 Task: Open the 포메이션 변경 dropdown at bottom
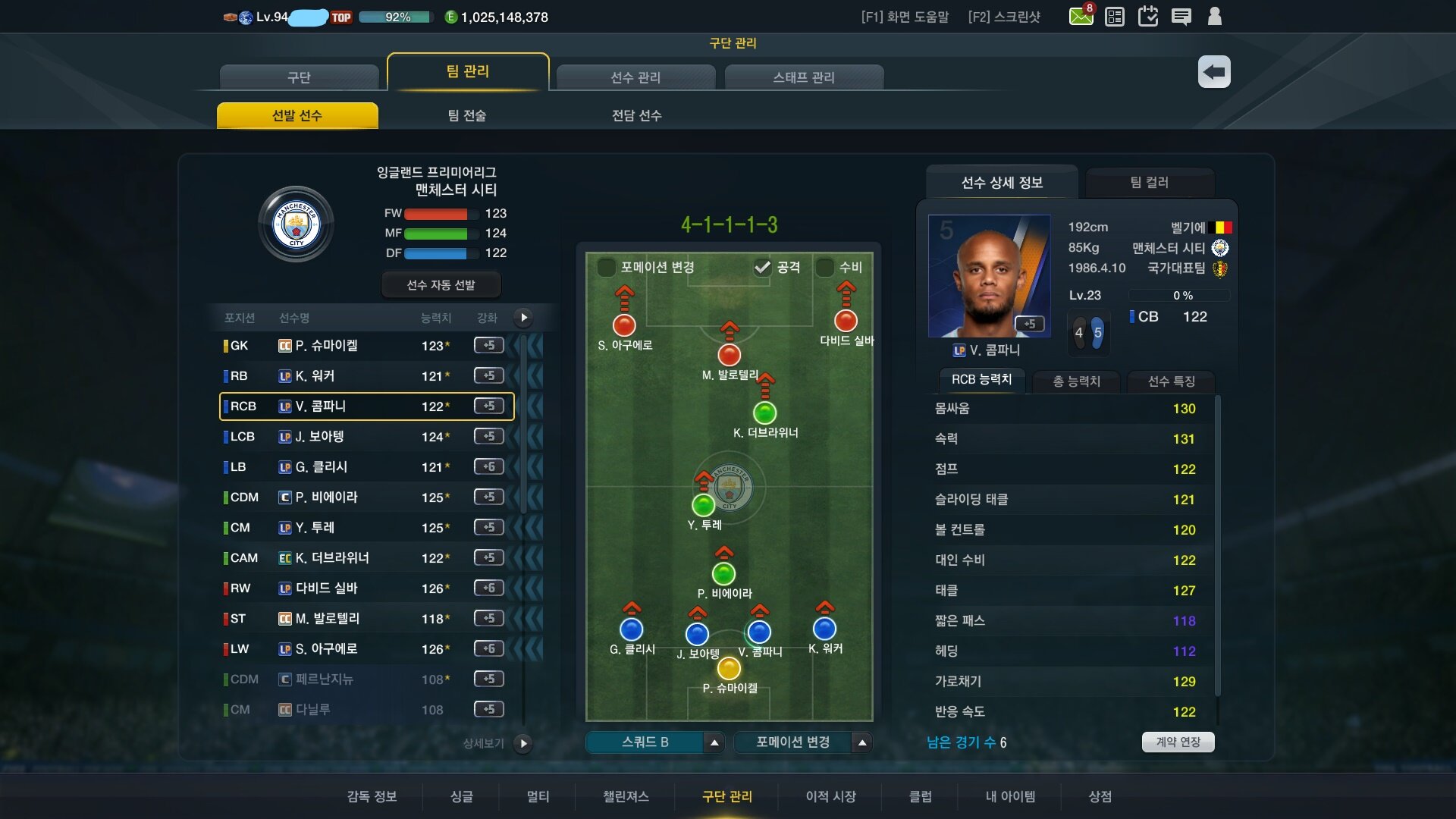tap(803, 742)
